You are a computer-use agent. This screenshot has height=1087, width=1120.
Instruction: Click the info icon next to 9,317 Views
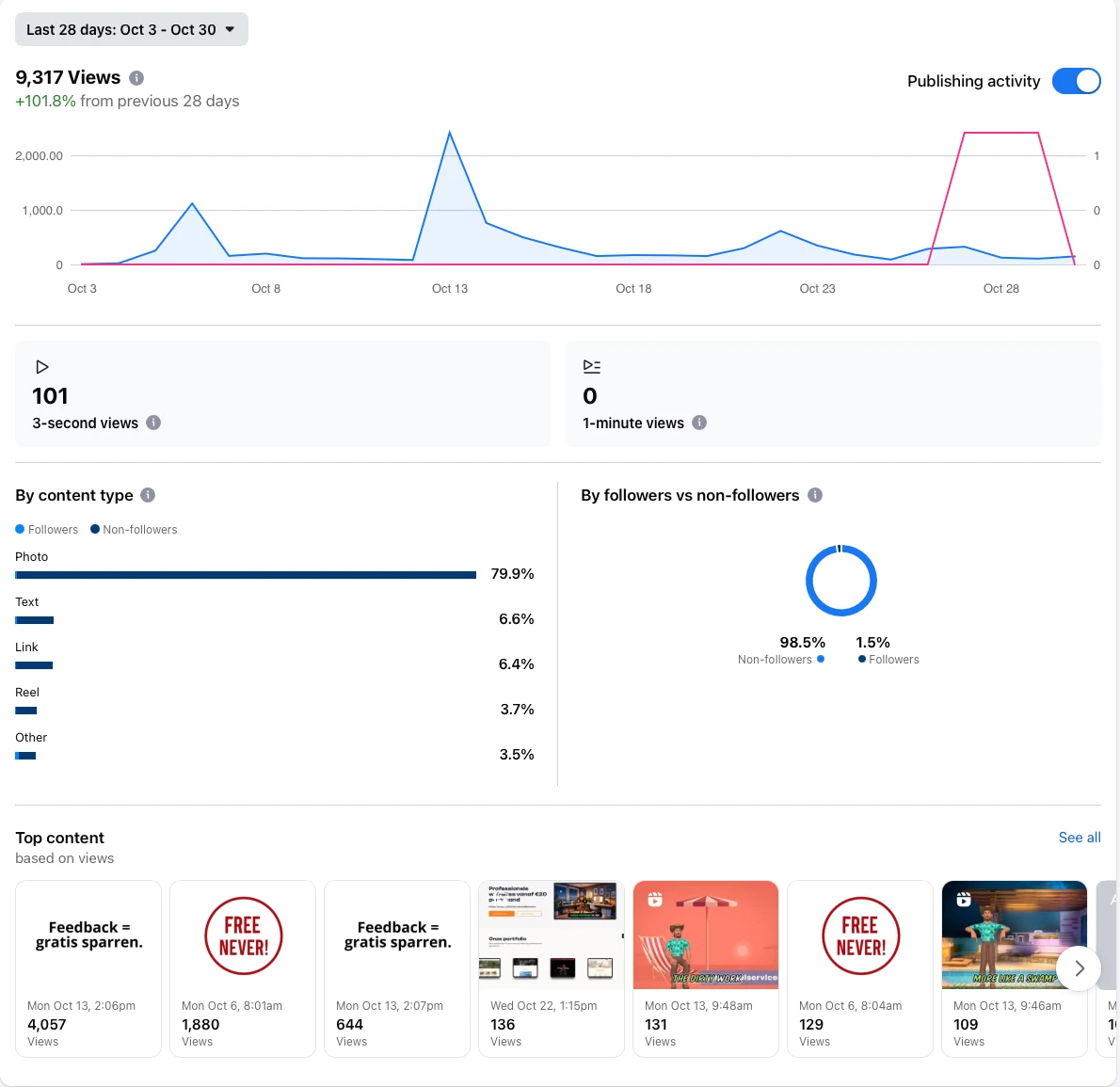click(x=136, y=77)
